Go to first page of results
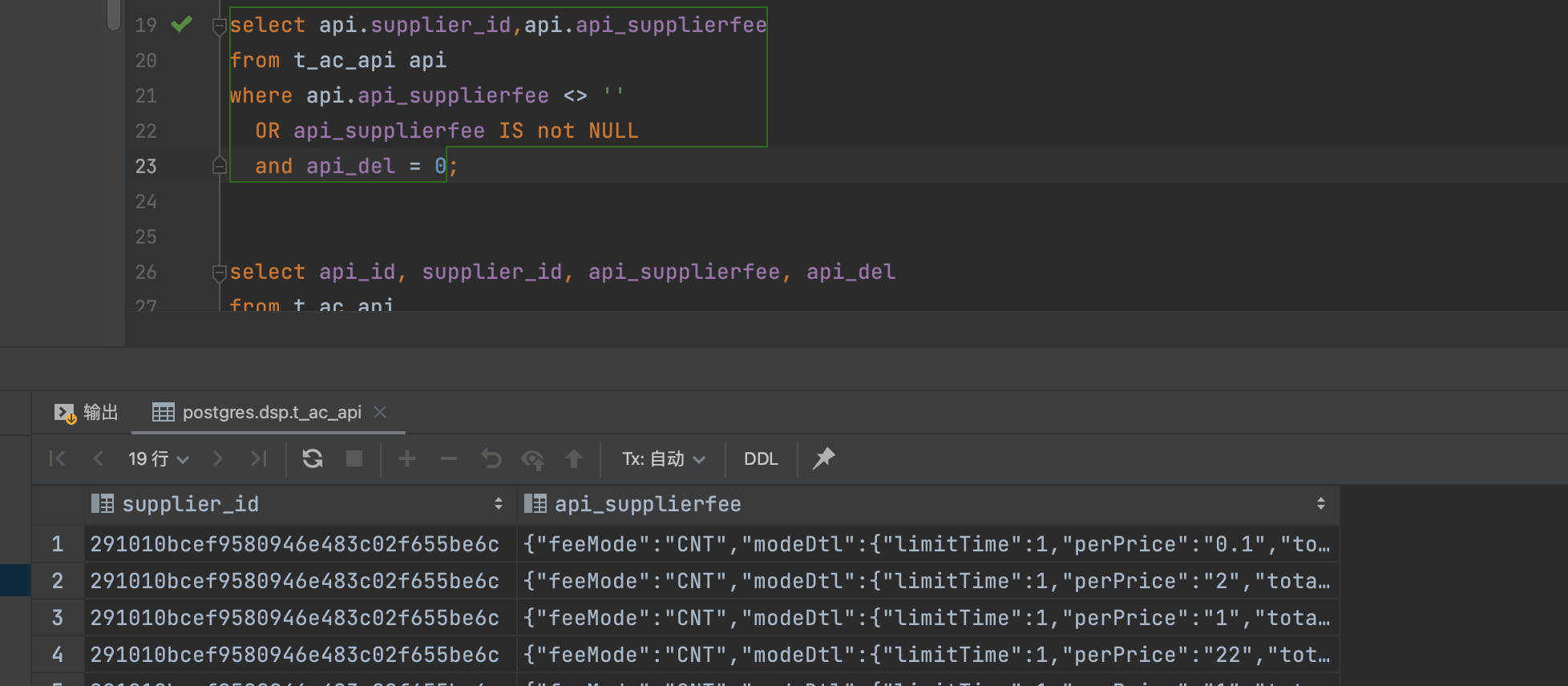 57,458
